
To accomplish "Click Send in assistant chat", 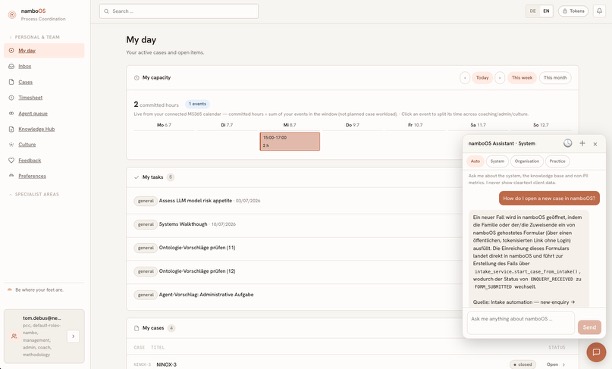I will pos(589,327).
